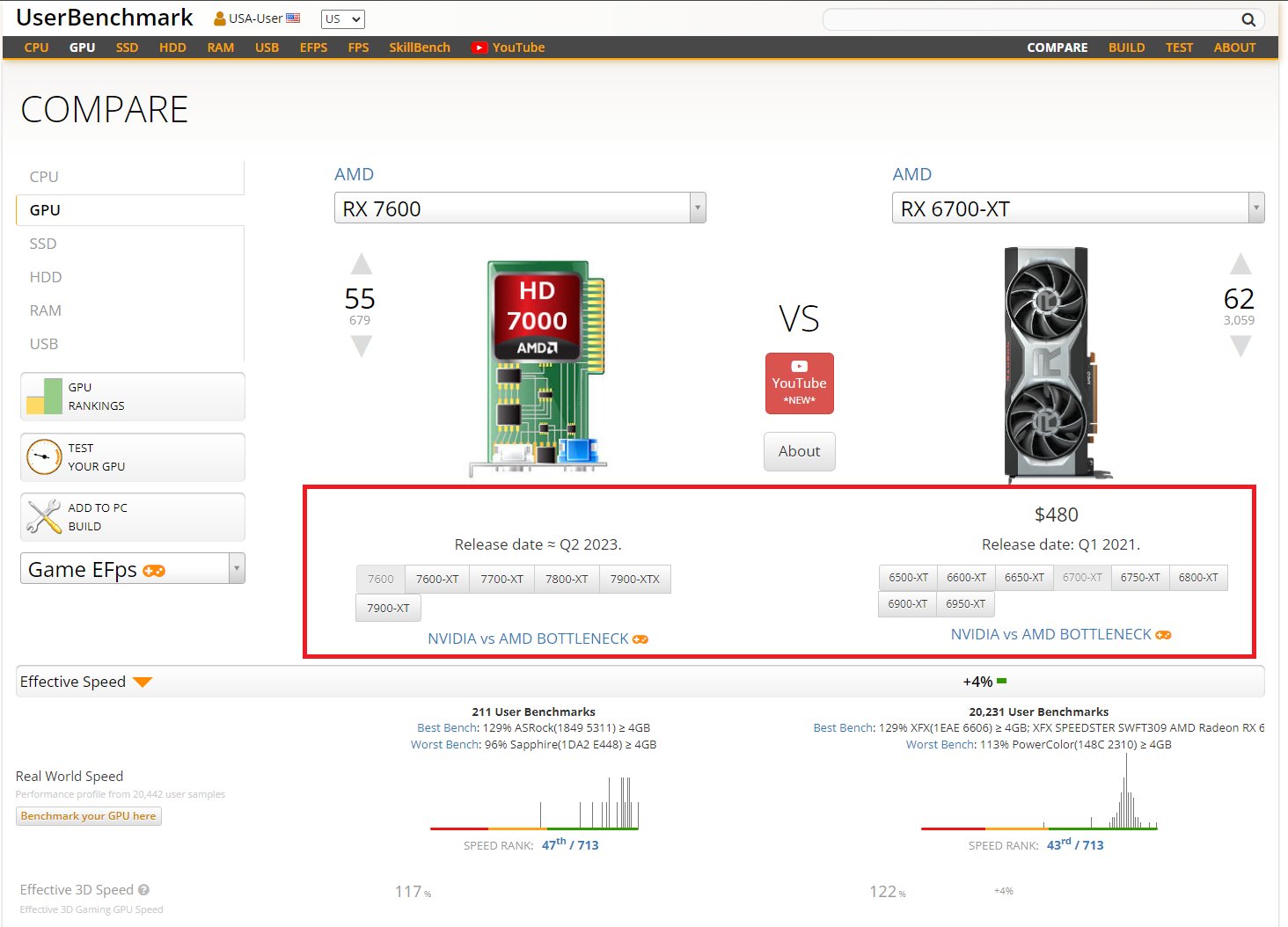Click the Add to PC Build tools icon
1288x927 pixels.
(x=44, y=516)
